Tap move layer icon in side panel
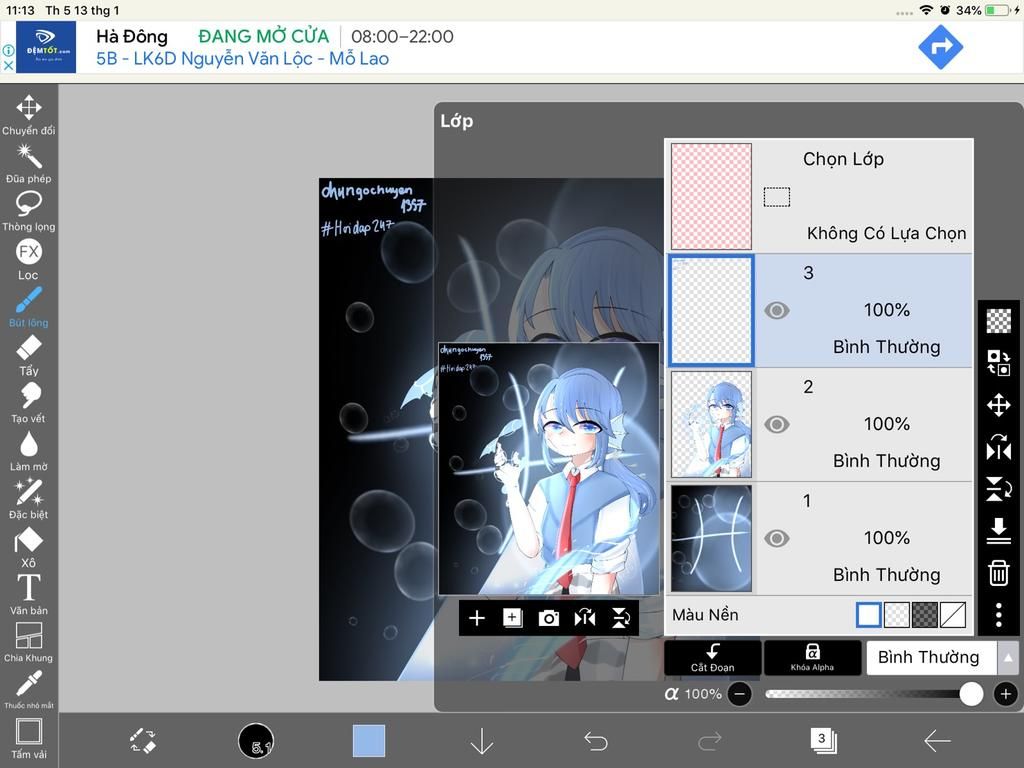The image size is (1024, 768). 999,405
